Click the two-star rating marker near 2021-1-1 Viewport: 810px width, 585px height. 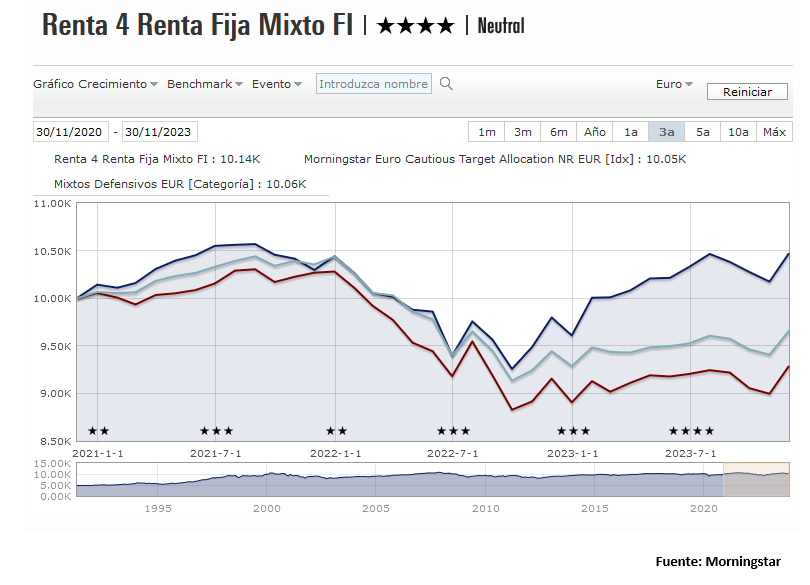pos(98,431)
